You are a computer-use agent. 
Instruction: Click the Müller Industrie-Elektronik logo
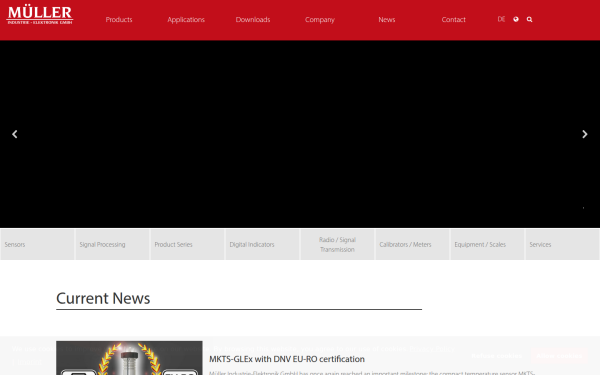tap(40, 15)
